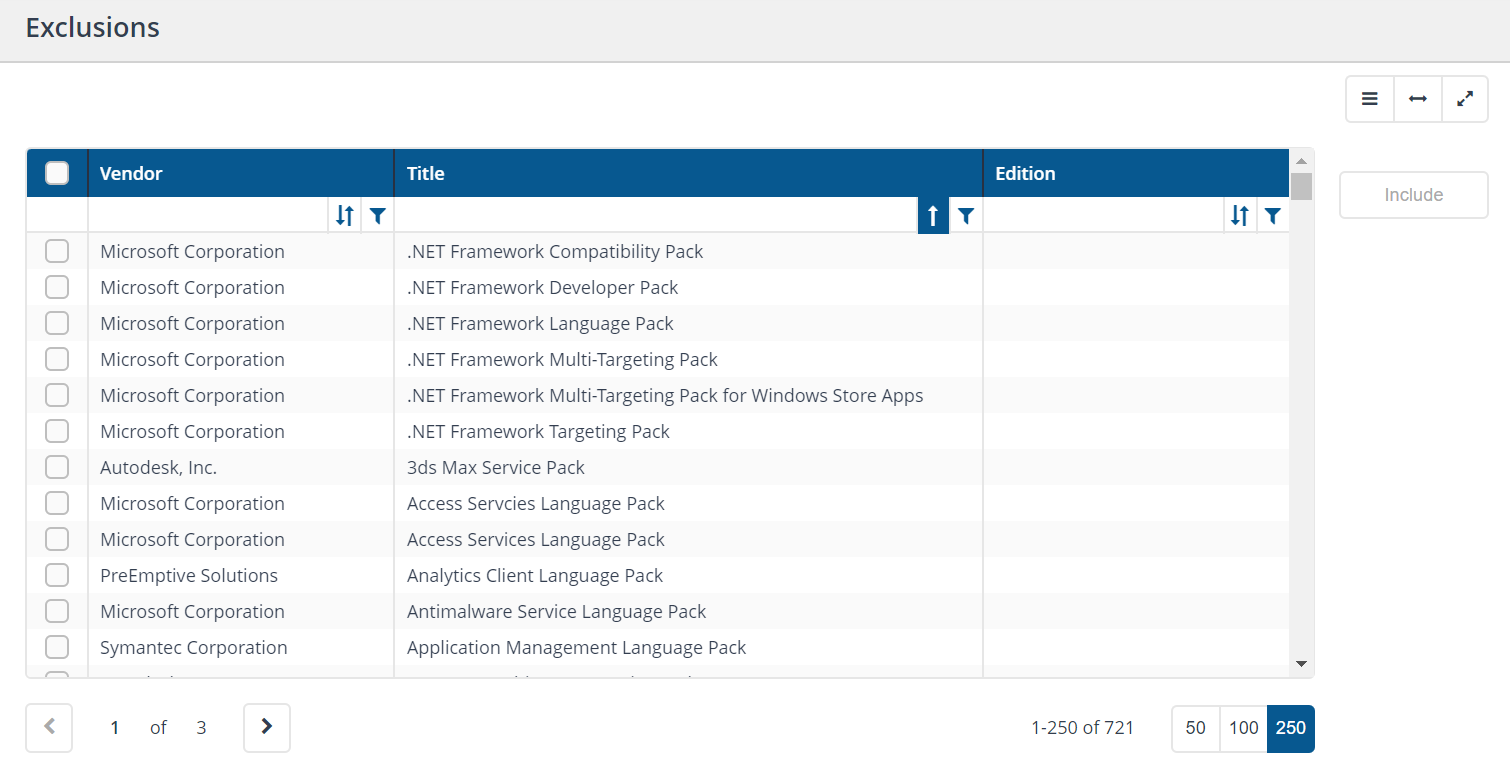
Task: Click the Include button
Action: (1413, 195)
